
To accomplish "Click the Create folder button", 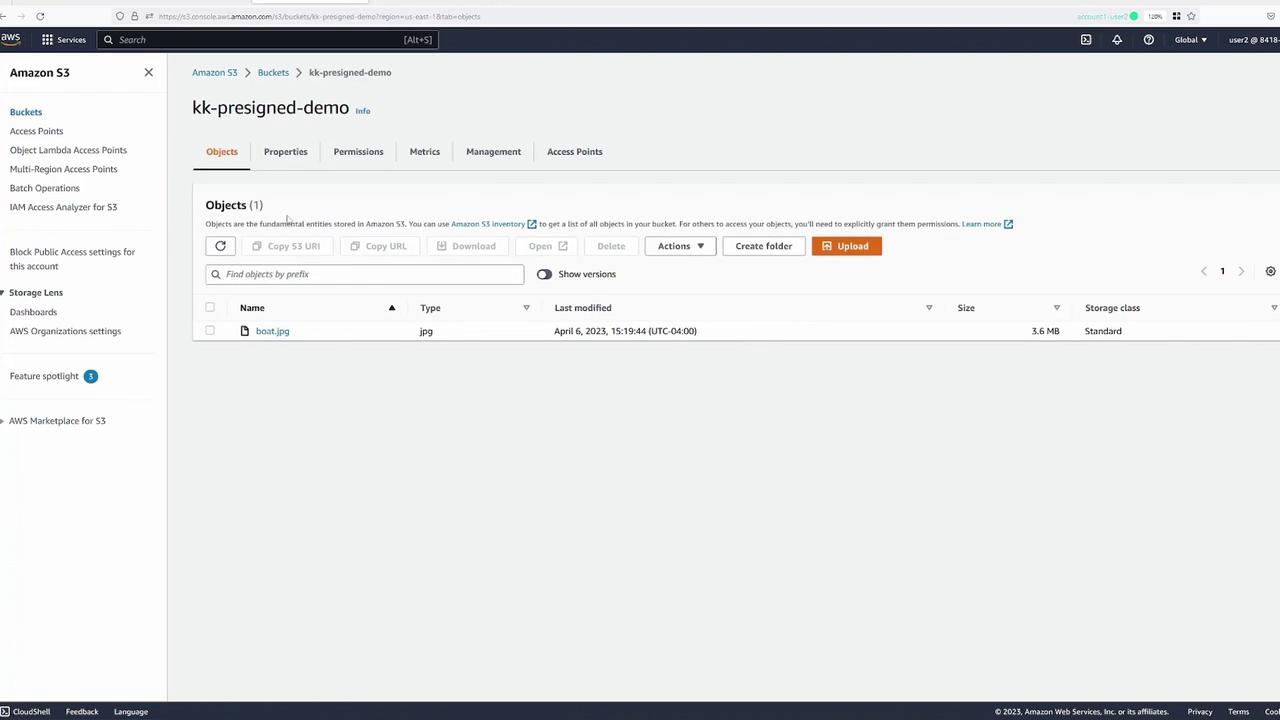I will coord(764,246).
